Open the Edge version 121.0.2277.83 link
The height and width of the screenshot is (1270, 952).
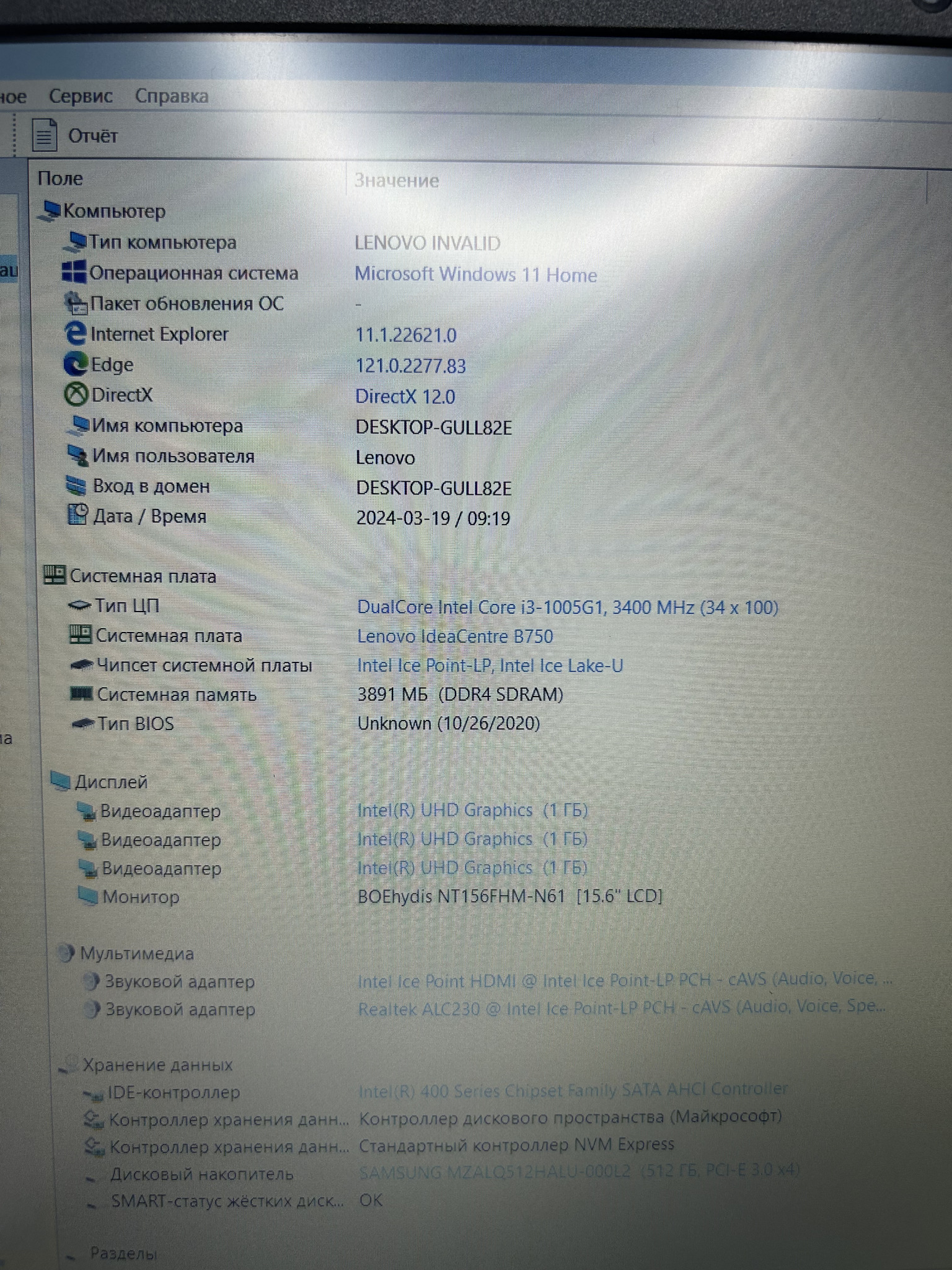[x=410, y=366]
